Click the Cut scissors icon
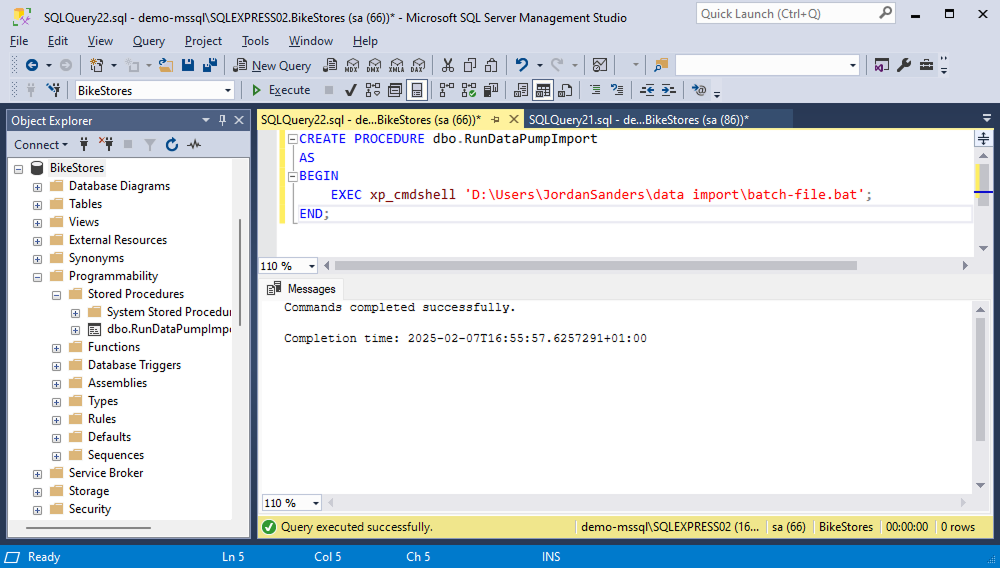The height and width of the screenshot is (568, 1000). tap(448, 65)
